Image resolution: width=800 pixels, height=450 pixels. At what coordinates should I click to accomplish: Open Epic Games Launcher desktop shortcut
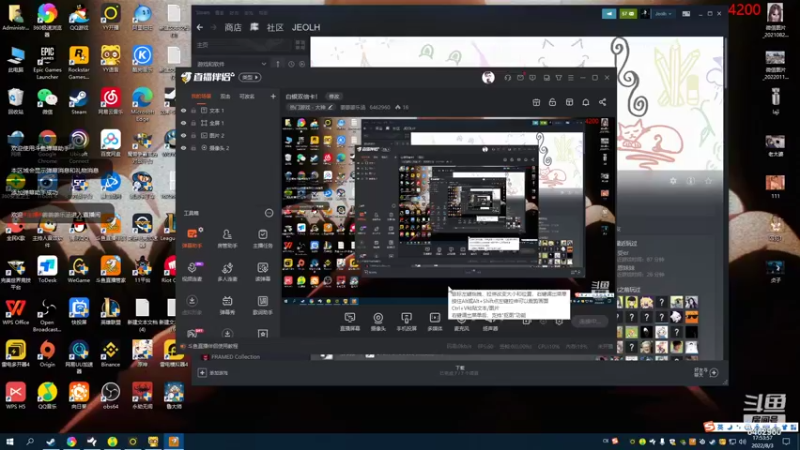pos(47,63)
